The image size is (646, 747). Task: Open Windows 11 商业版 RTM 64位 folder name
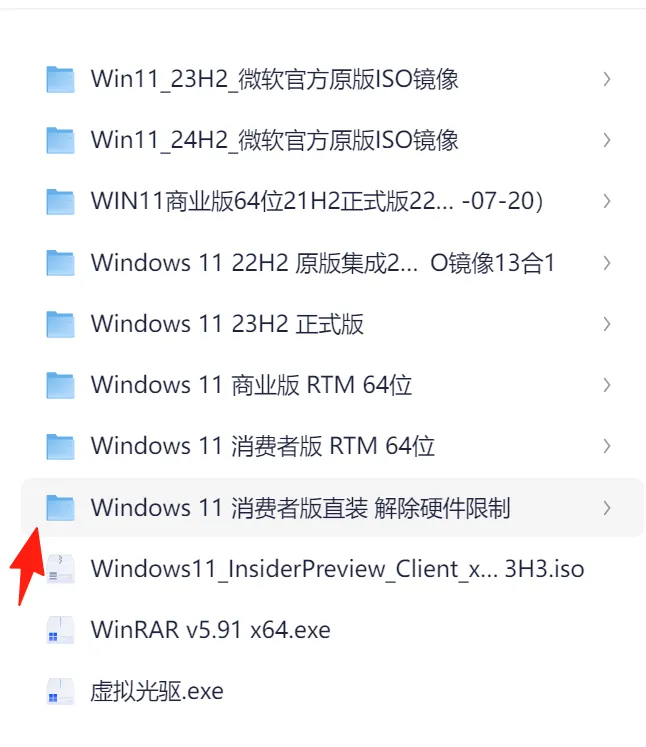coord(251,385)
